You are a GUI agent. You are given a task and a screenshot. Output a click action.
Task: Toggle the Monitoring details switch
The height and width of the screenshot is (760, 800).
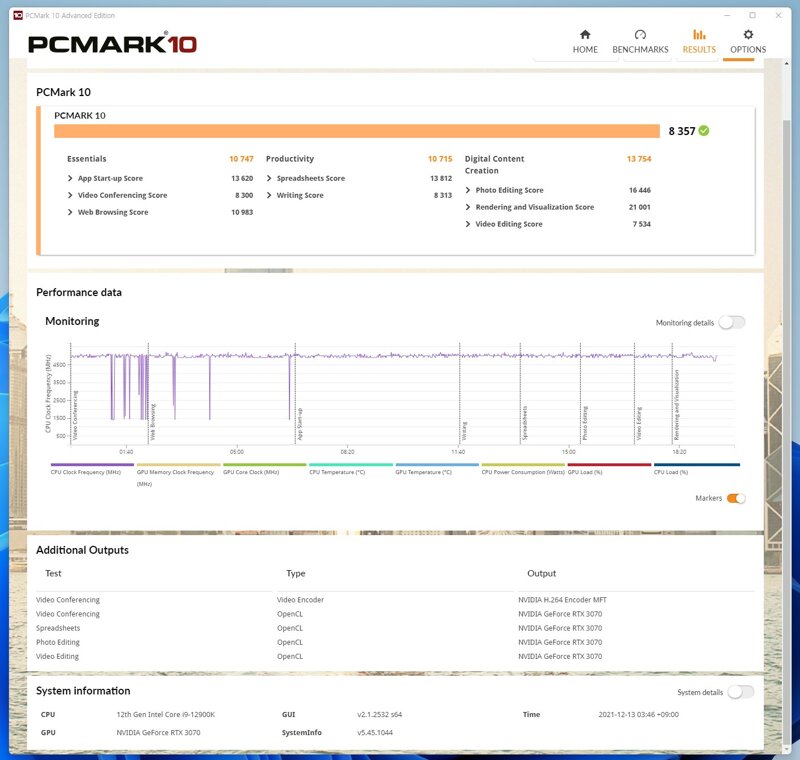(x=732, y=322)
